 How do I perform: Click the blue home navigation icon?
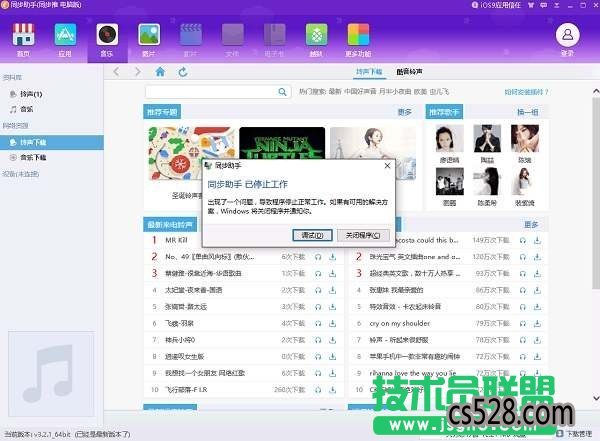click(x=160, y=72)
